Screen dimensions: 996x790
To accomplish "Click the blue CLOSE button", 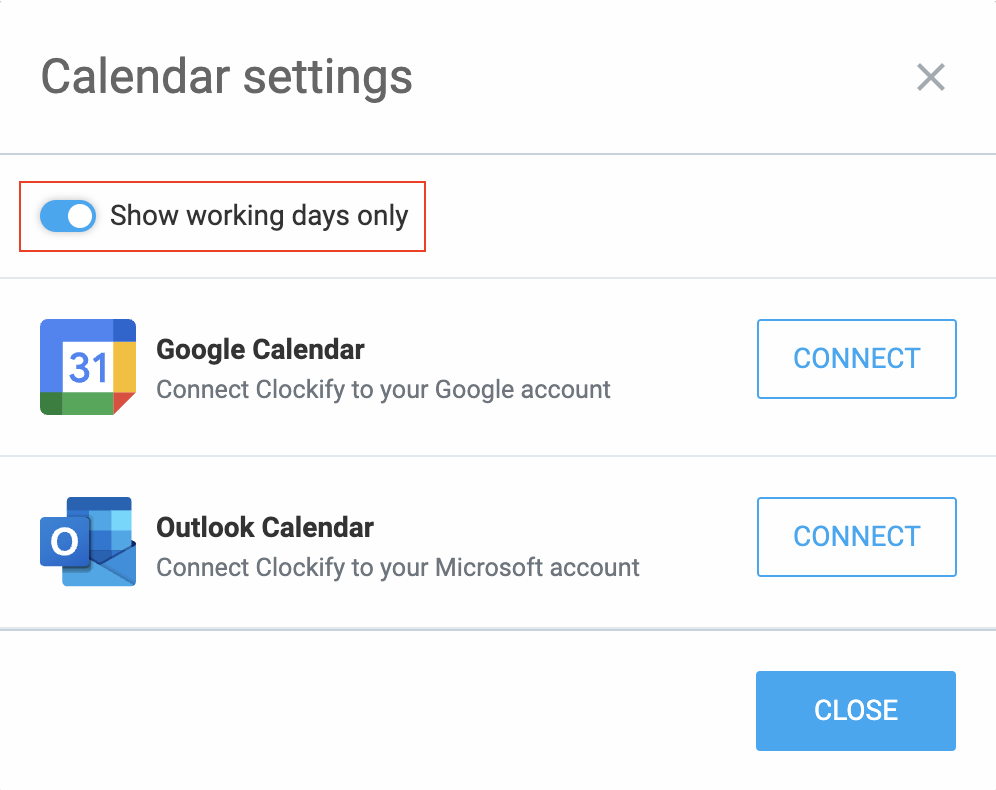I will (x=856, y=711).
